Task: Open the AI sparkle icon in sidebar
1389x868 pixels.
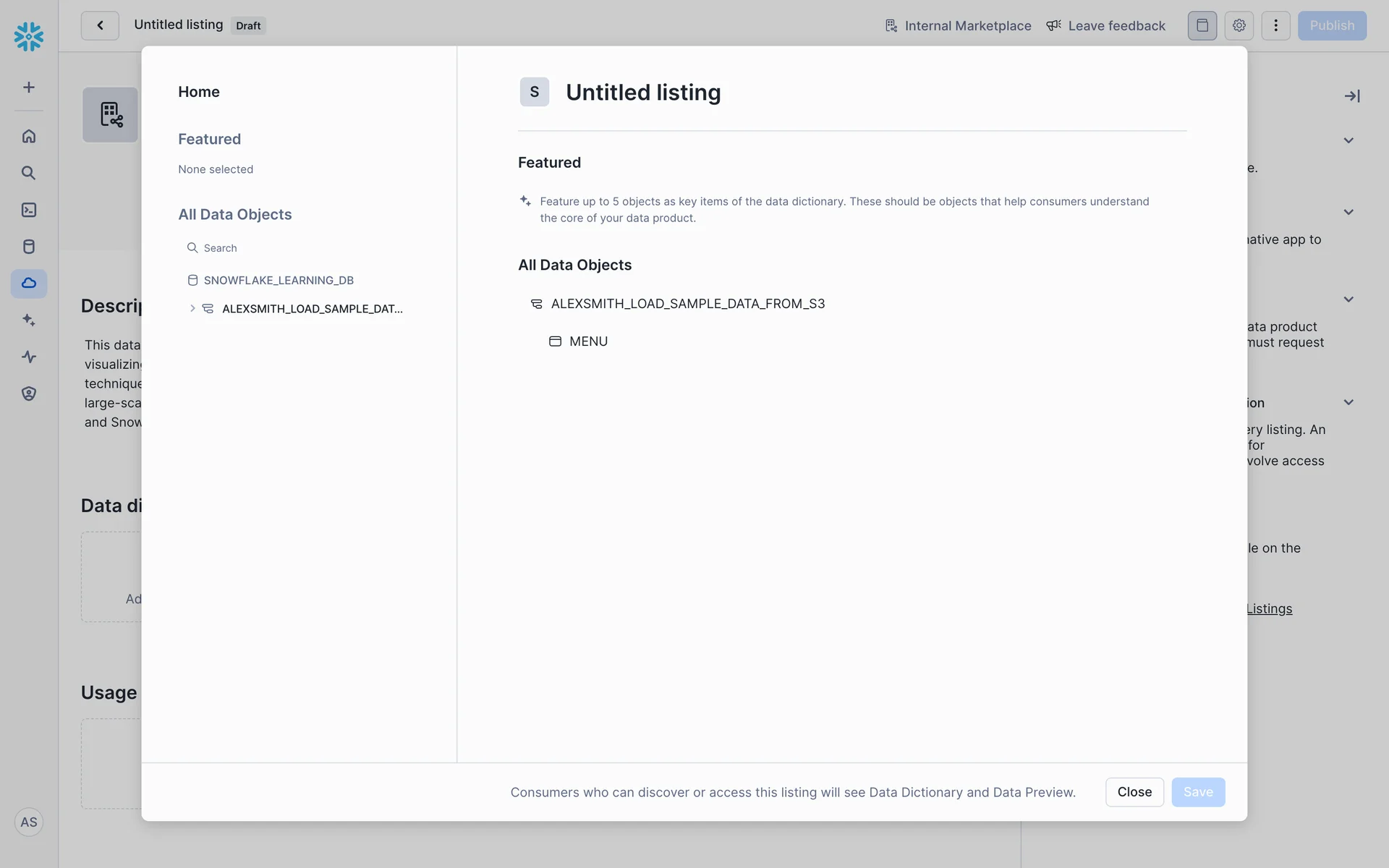Action: tap(29, 320)
